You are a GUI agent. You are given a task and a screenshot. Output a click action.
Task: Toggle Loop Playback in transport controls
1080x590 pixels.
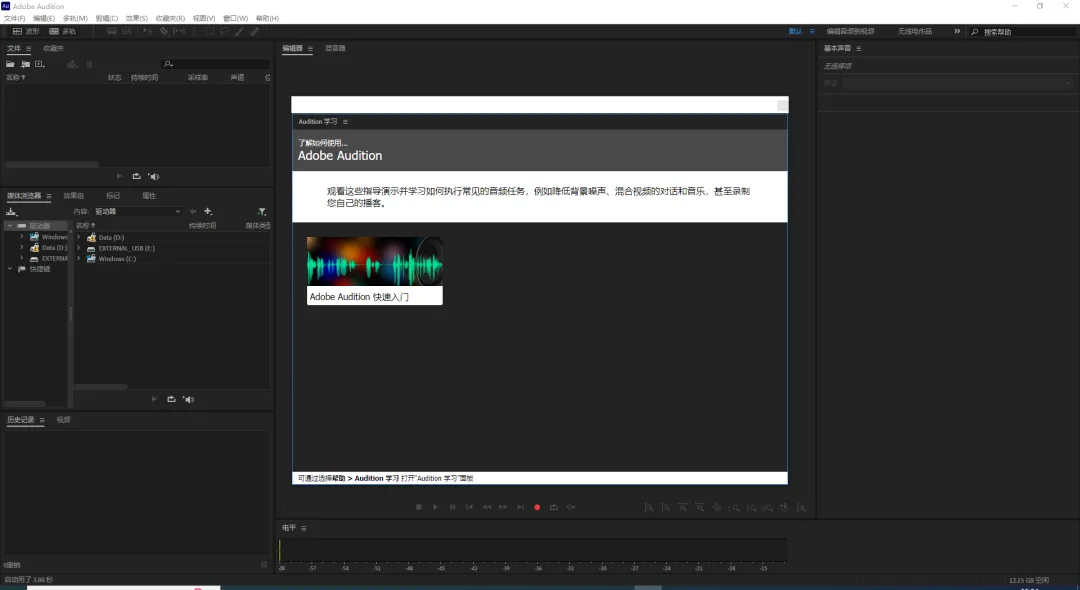point(554,507)
